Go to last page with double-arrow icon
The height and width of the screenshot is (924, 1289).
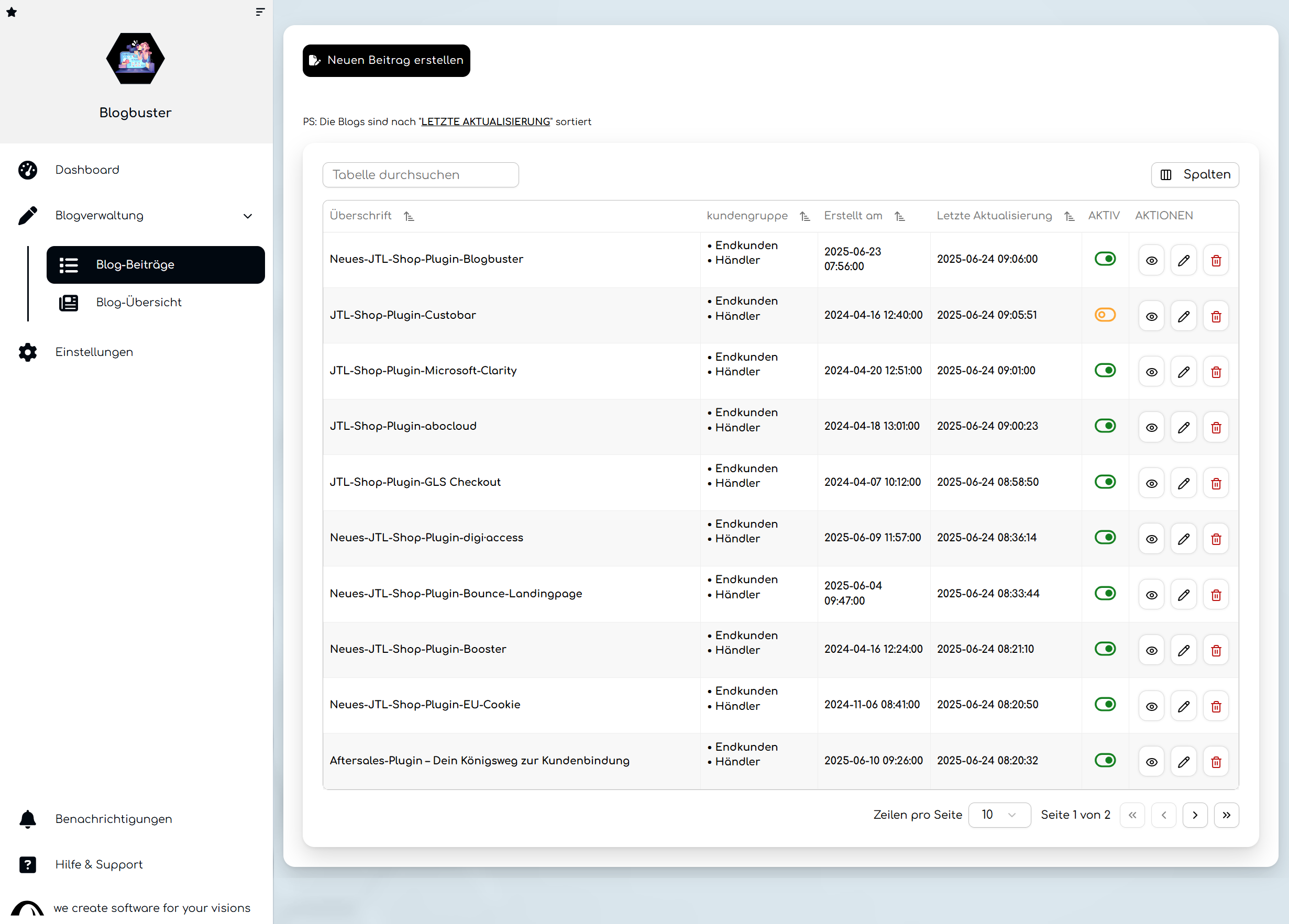(1226, 815)
